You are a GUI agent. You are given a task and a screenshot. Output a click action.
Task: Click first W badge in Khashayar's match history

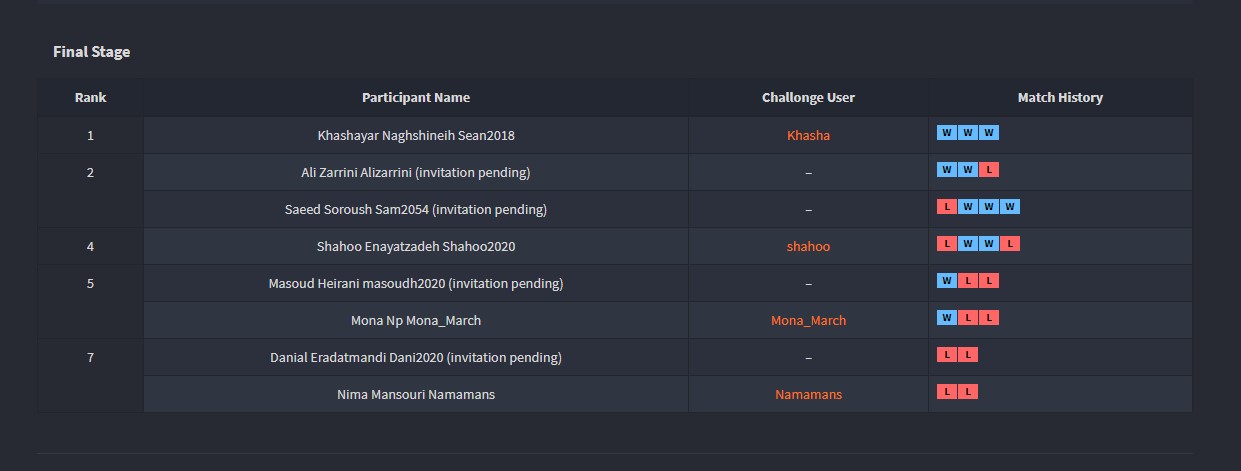click(946, 133)
